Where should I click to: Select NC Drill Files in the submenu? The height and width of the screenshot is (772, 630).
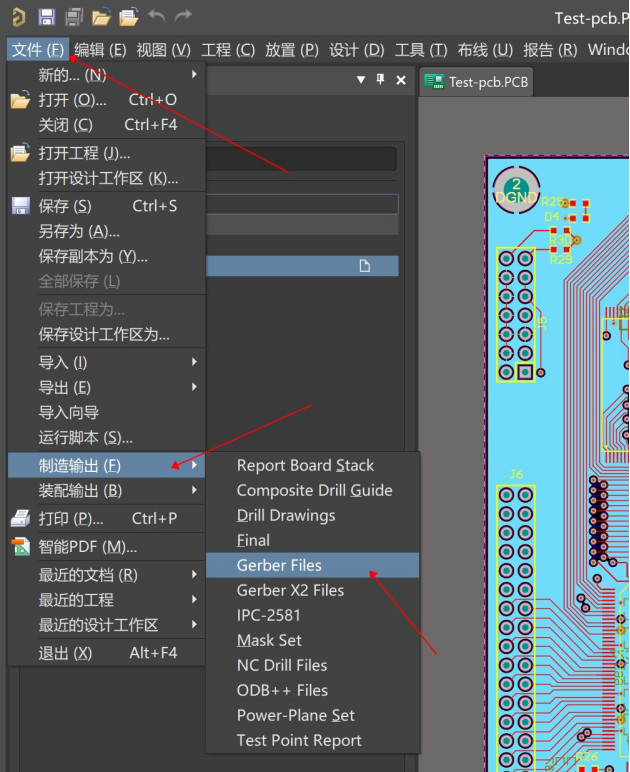click(313, 666)
